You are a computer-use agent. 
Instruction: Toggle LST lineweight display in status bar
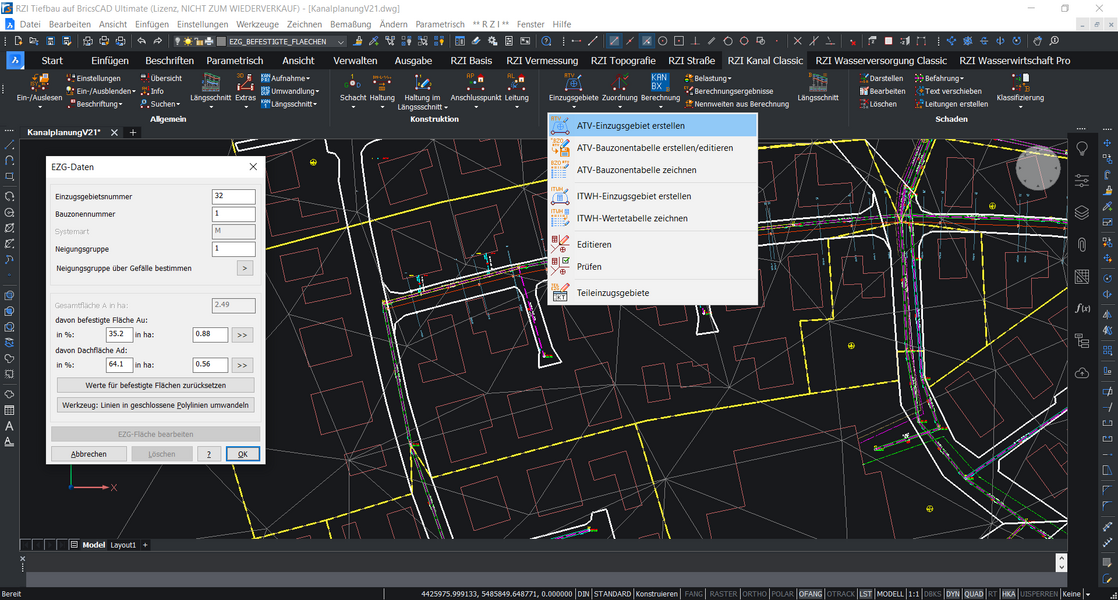click(x=865, y=594)
